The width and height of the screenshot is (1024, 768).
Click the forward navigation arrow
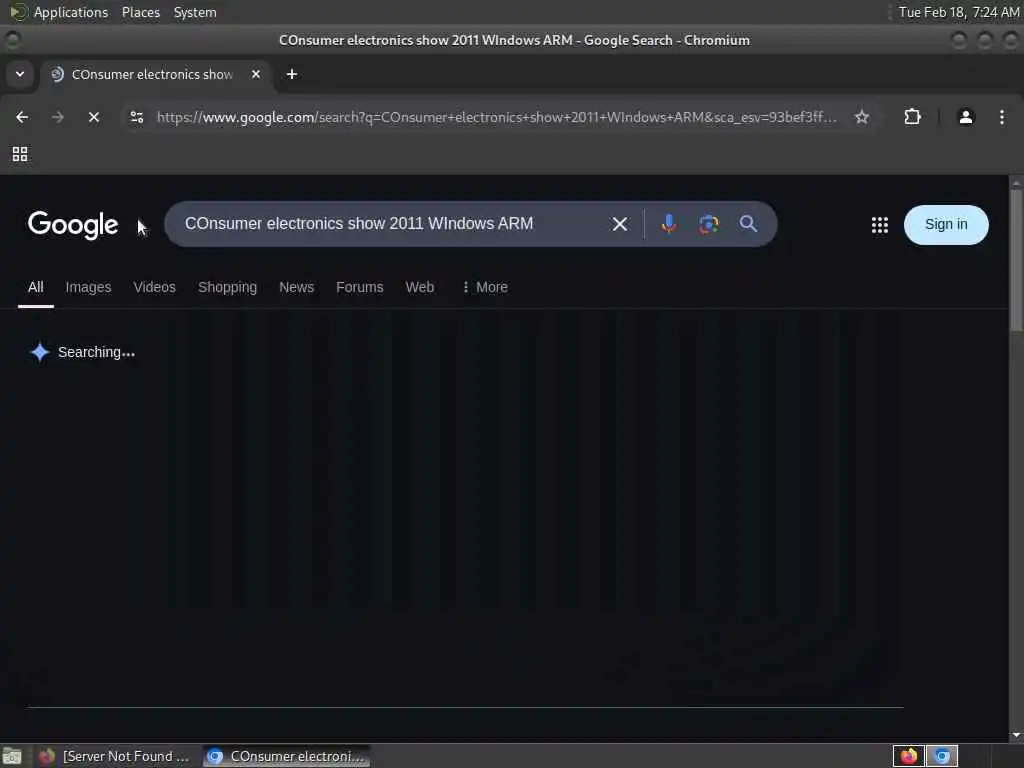pyautogui.click(x=57, y=117)
